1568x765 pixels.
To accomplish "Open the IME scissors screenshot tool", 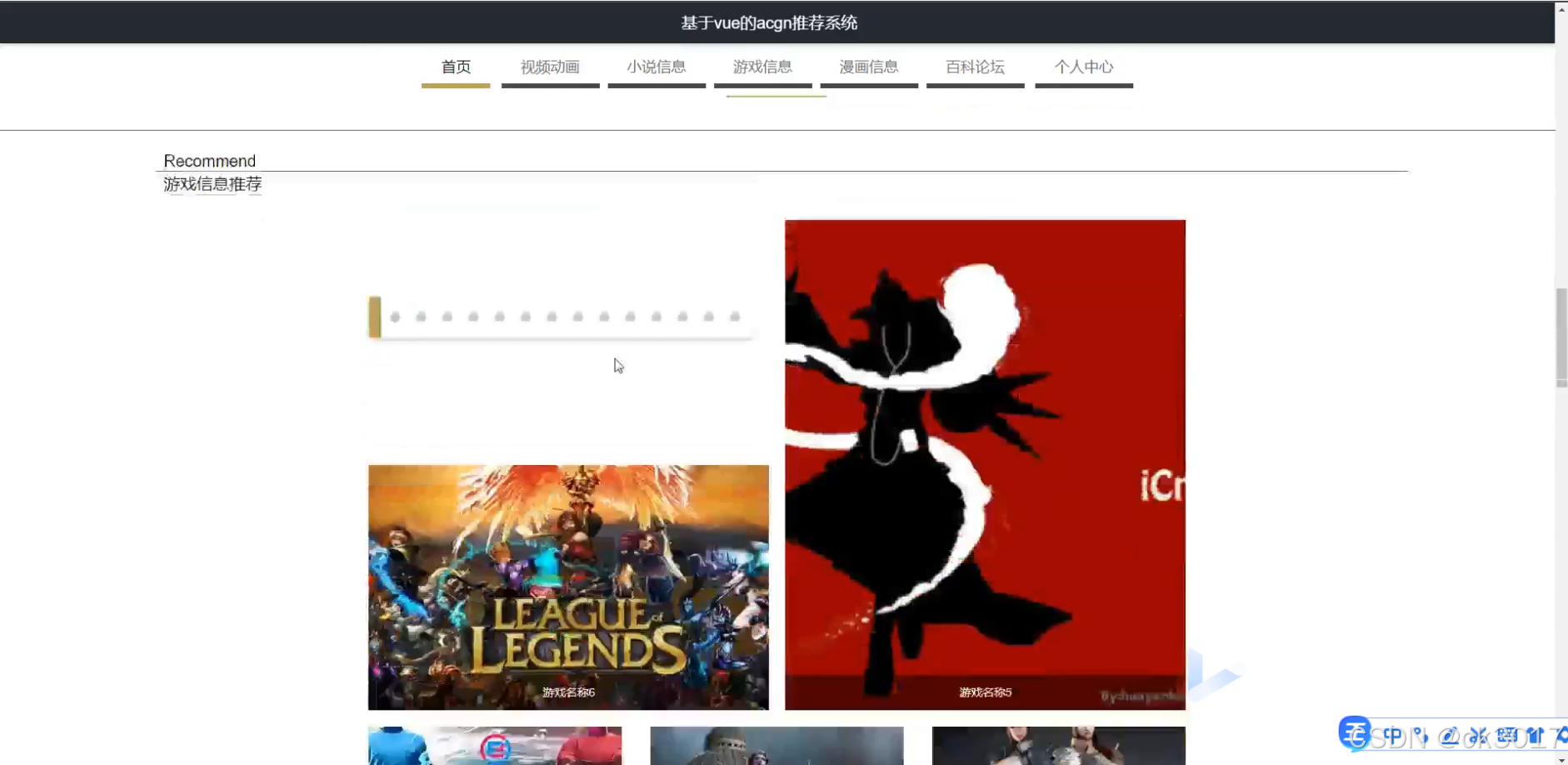I will [1479, 736].
